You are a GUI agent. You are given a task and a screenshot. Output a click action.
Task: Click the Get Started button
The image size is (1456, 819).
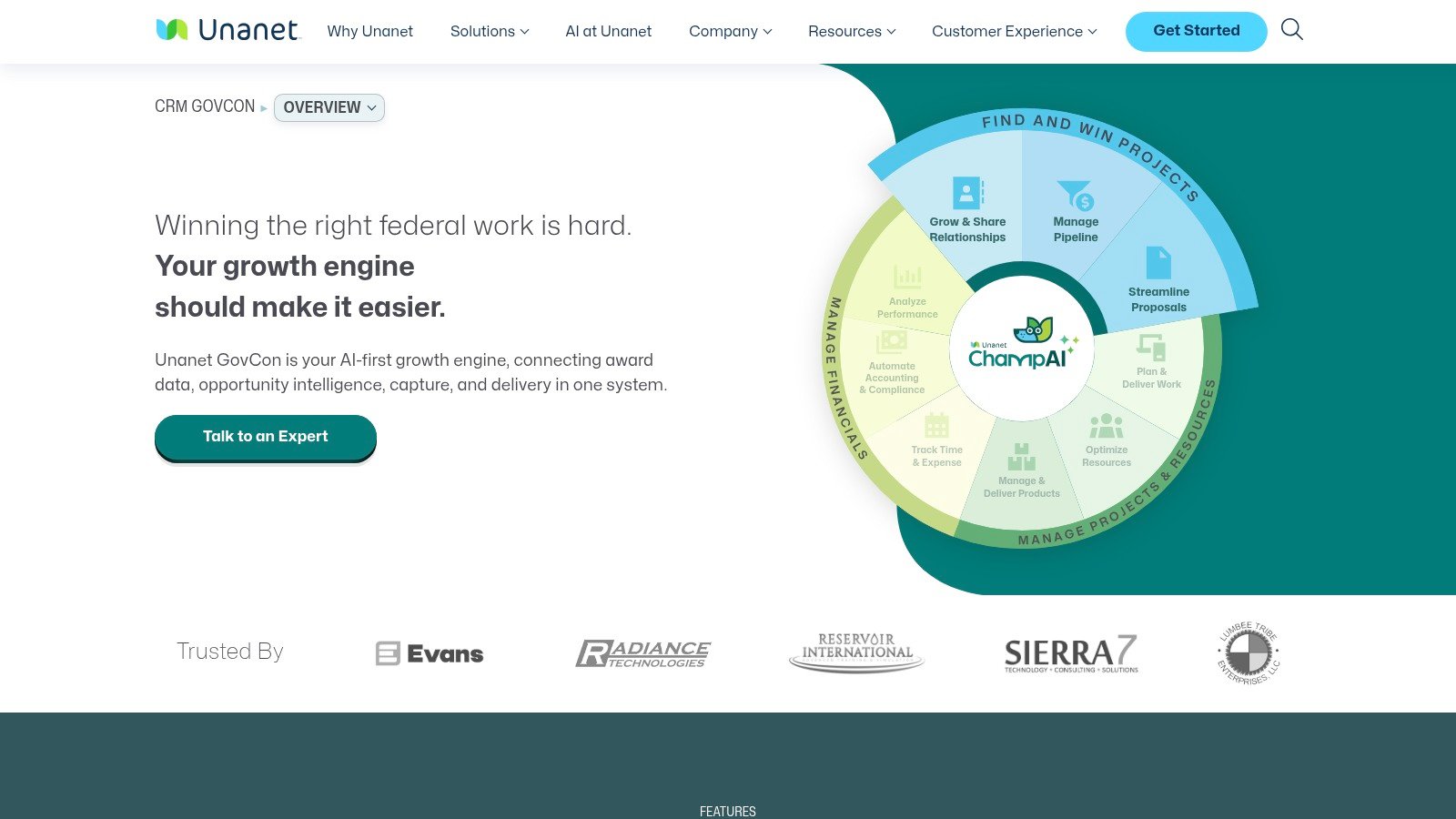point(1196,31)
